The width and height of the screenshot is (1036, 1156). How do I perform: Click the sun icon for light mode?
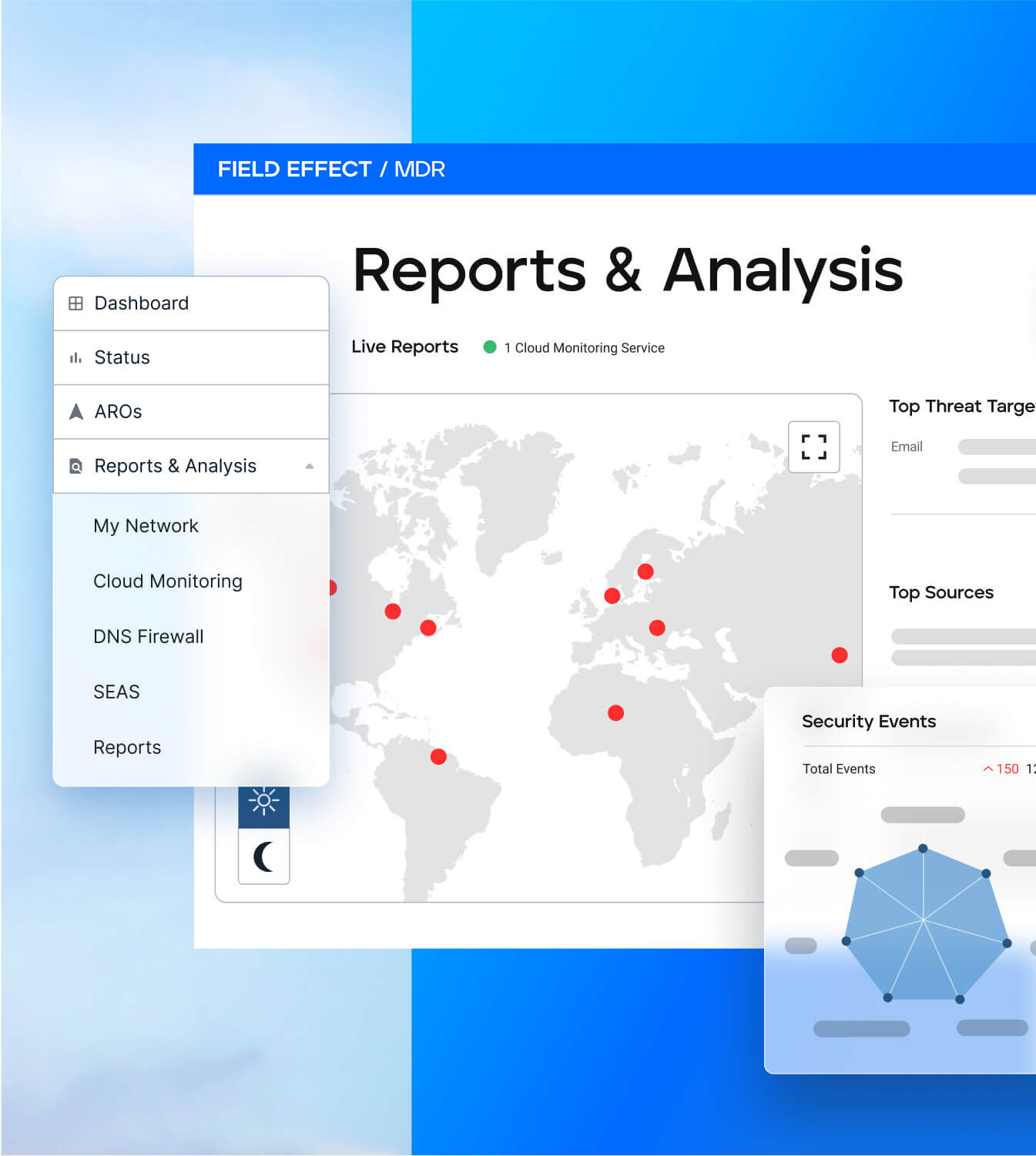pos(263,805)
